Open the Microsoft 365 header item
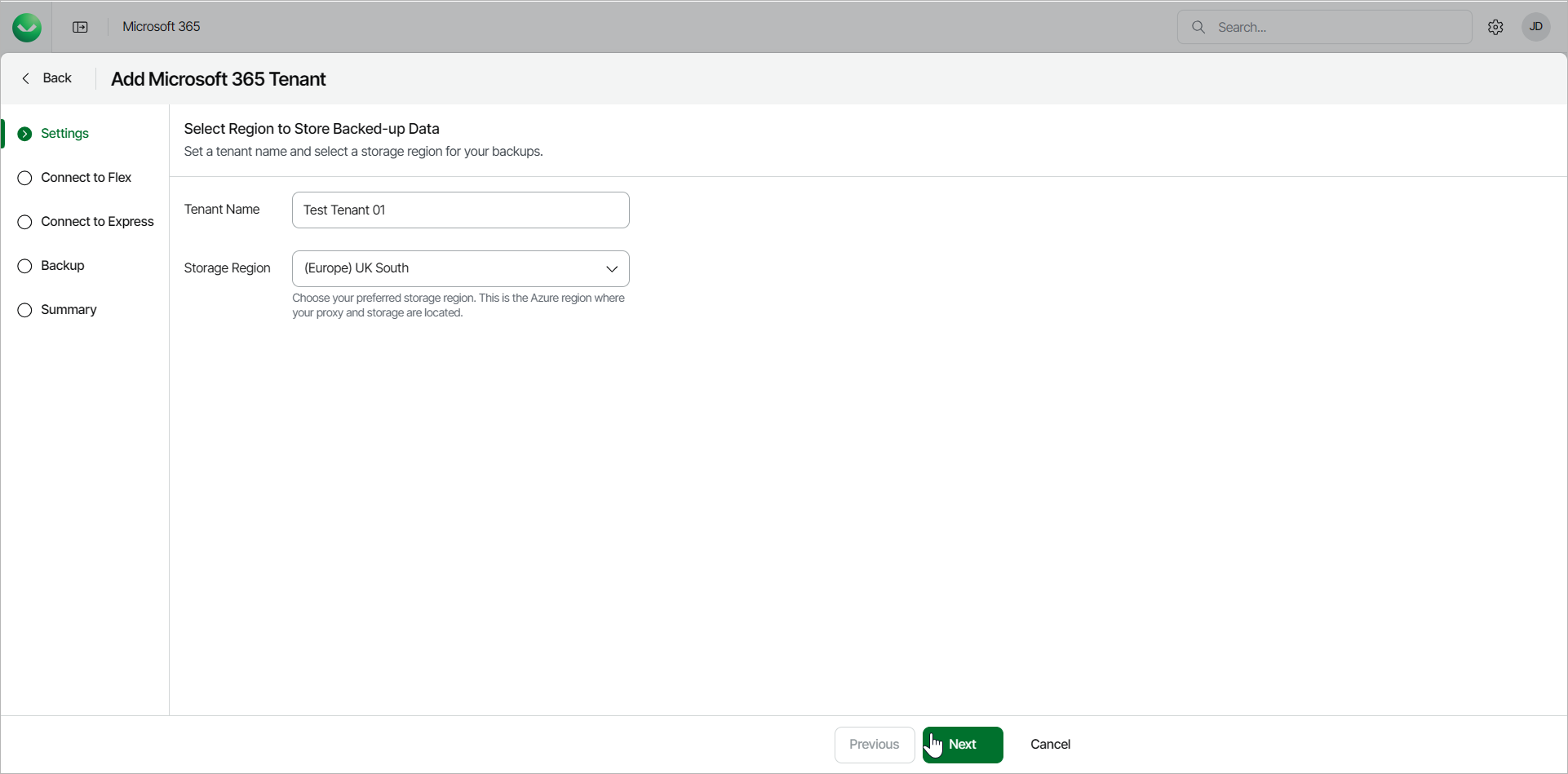 (x=161, y=27)
